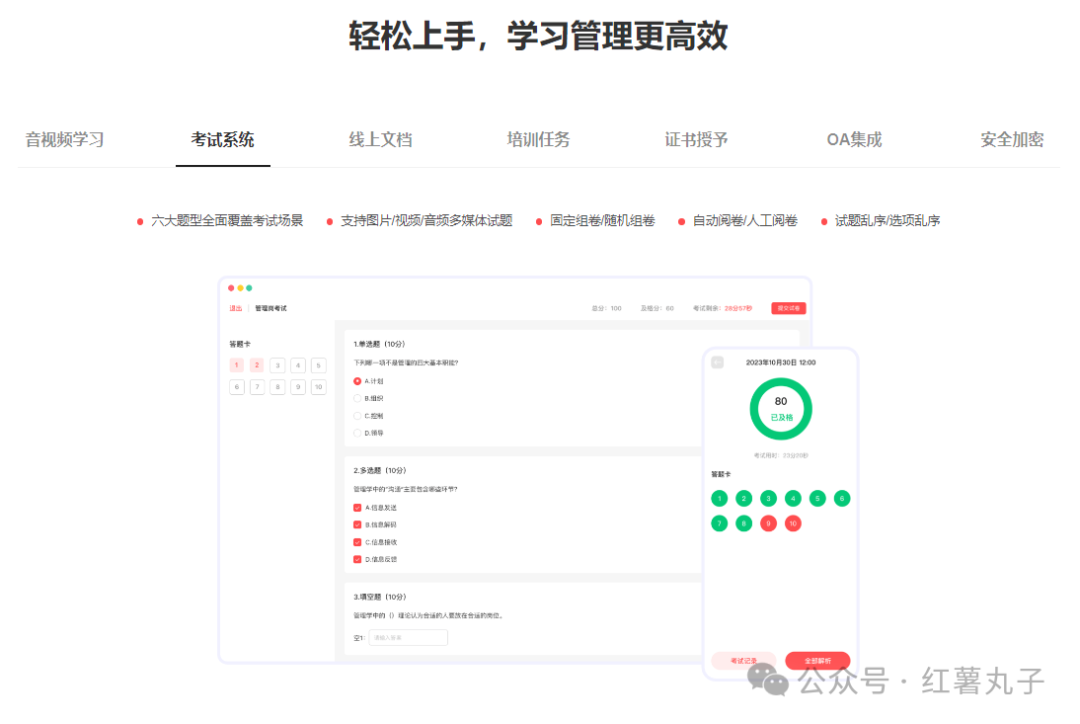The width and height of the screenshot is (1080, 724).
Task: Tap green circle 8 on mobile answer card
Action: 744,524
